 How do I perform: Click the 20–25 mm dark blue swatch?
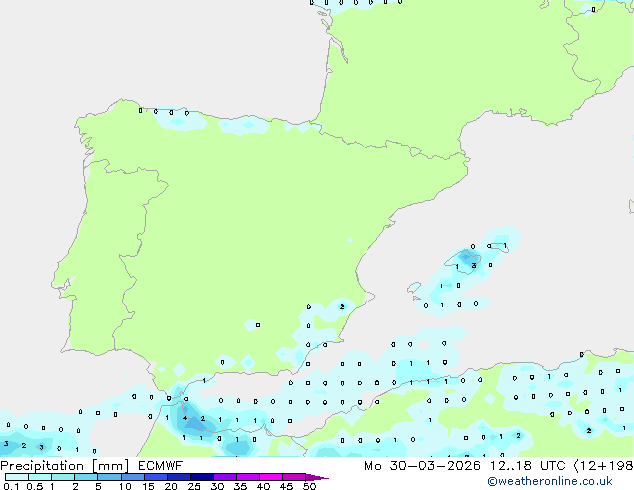[x=179, y=477]
